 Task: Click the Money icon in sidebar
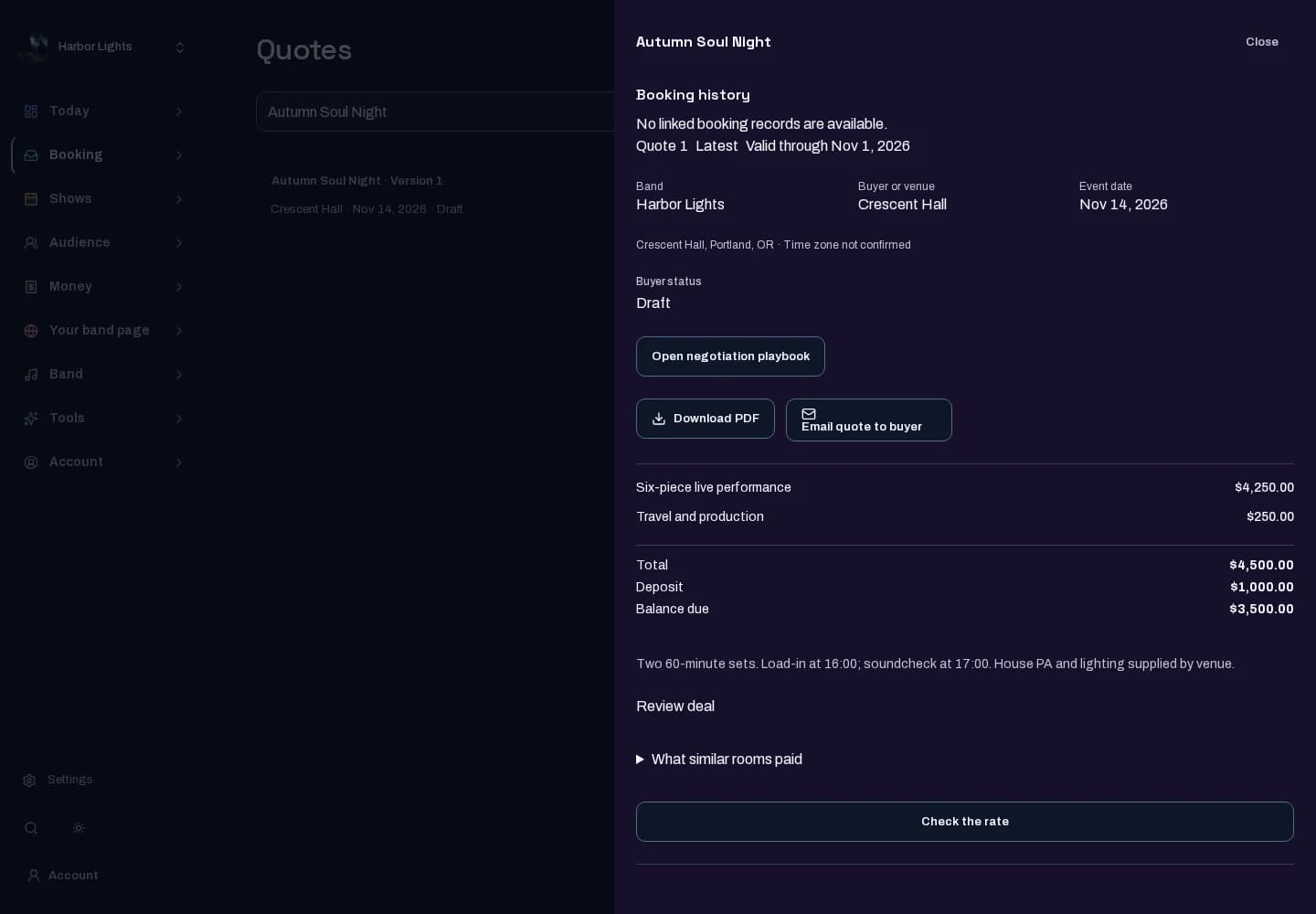[31, 287]
